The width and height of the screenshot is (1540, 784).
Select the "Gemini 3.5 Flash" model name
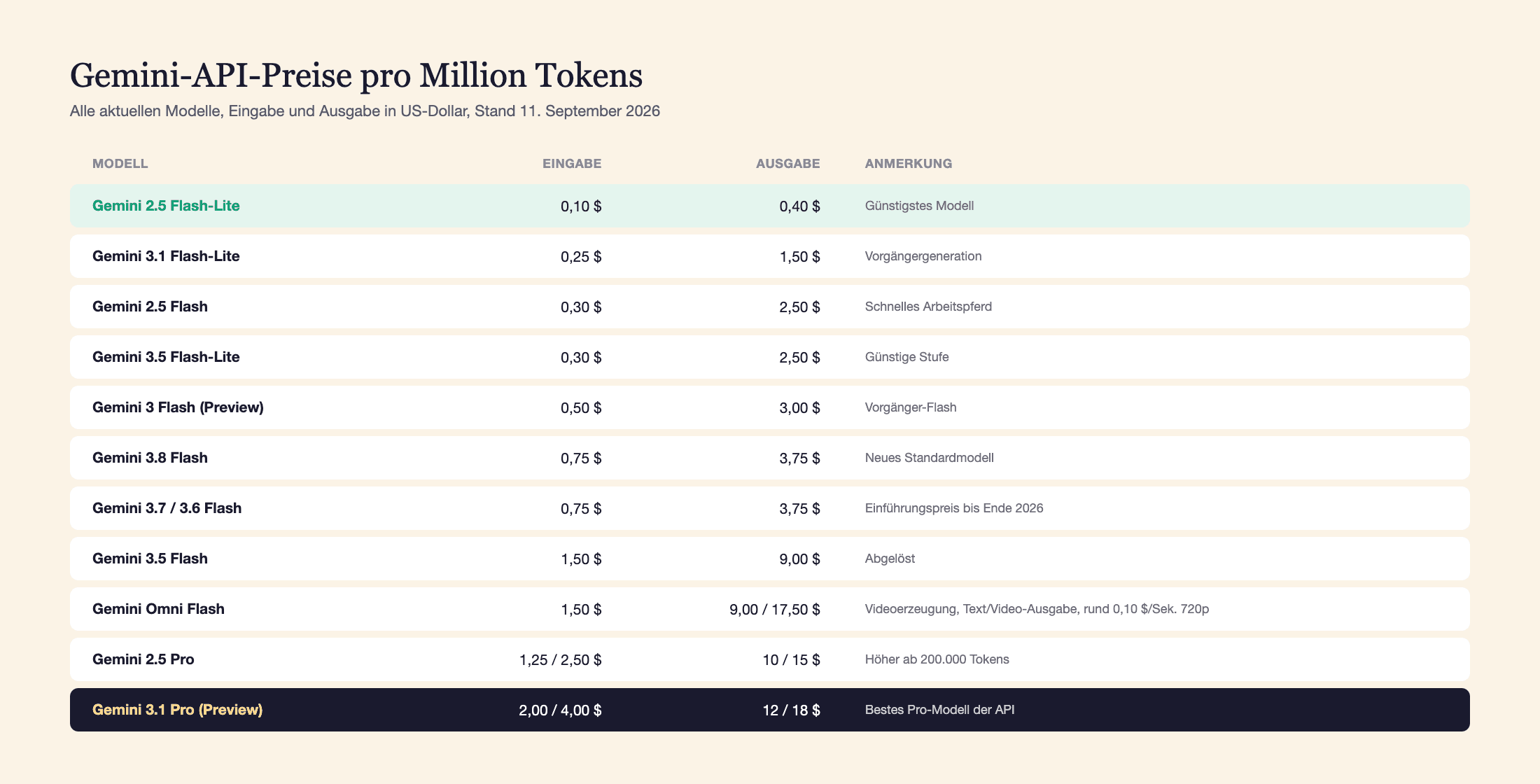point(150,559)
